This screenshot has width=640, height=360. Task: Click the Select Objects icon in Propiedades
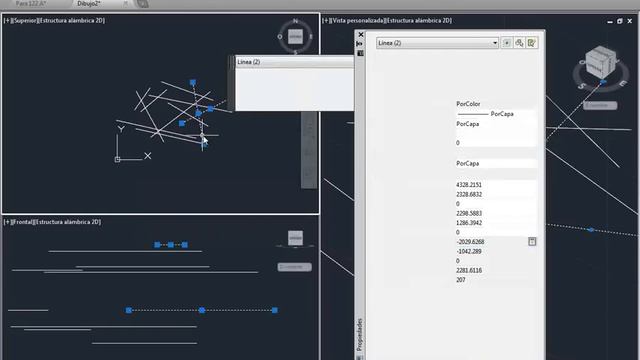coord(519,43)
